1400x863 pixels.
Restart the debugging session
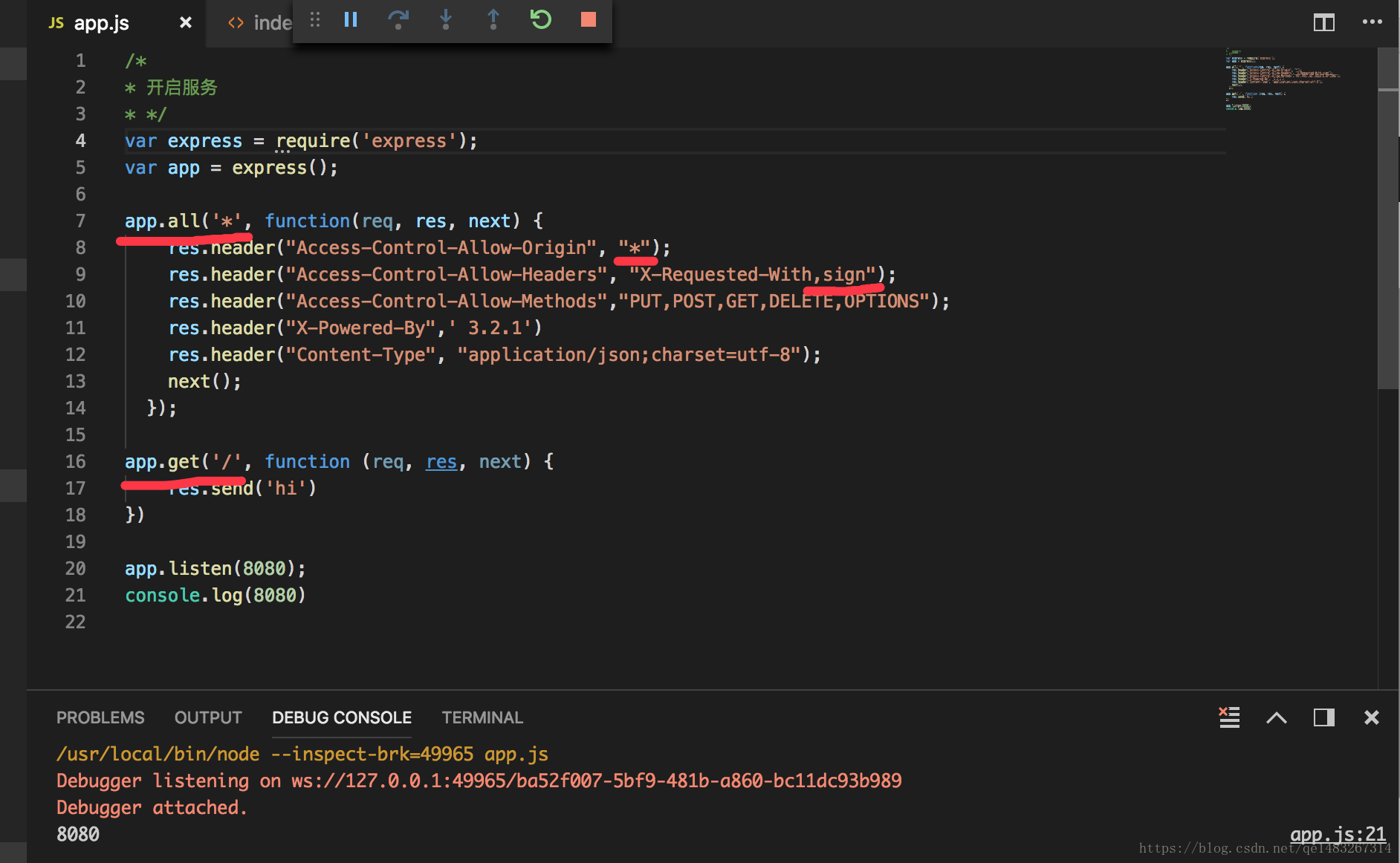541,20
